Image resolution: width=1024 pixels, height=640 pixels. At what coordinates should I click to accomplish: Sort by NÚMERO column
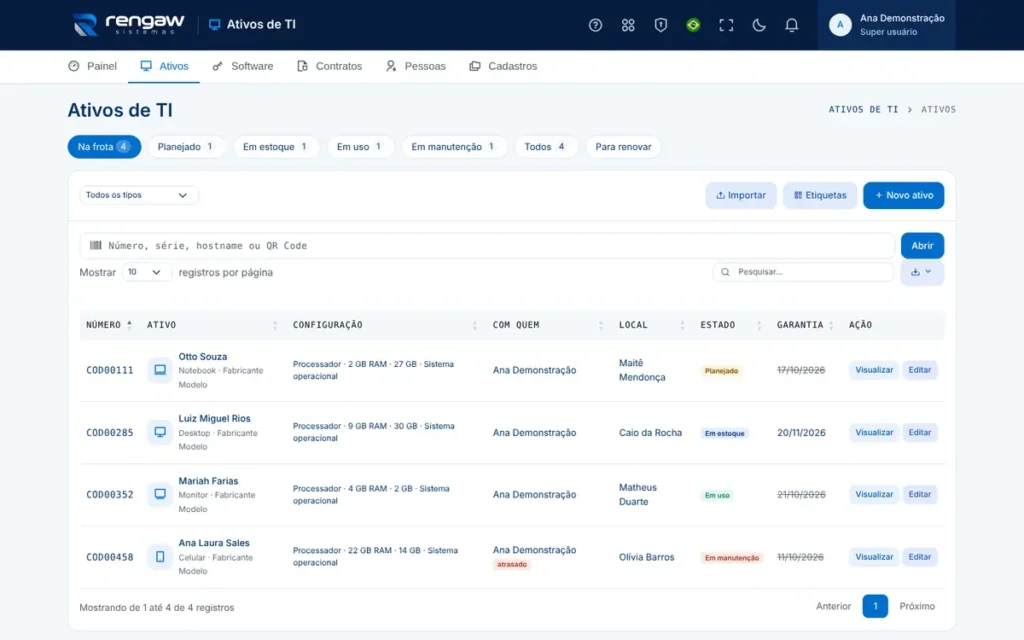point(108,325)
